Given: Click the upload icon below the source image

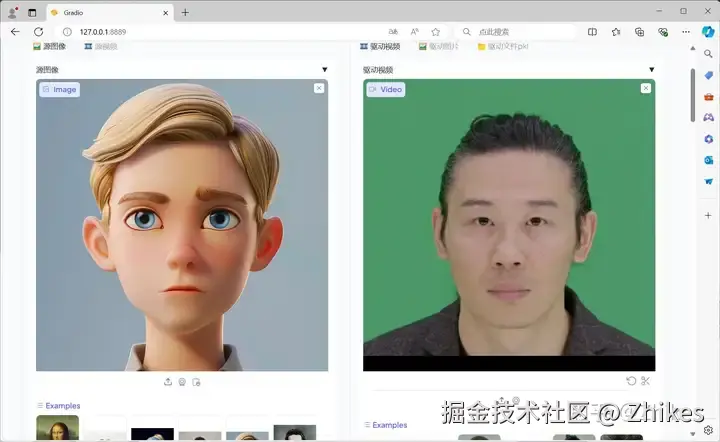Looking at the screenshot, I should (168, 382).
